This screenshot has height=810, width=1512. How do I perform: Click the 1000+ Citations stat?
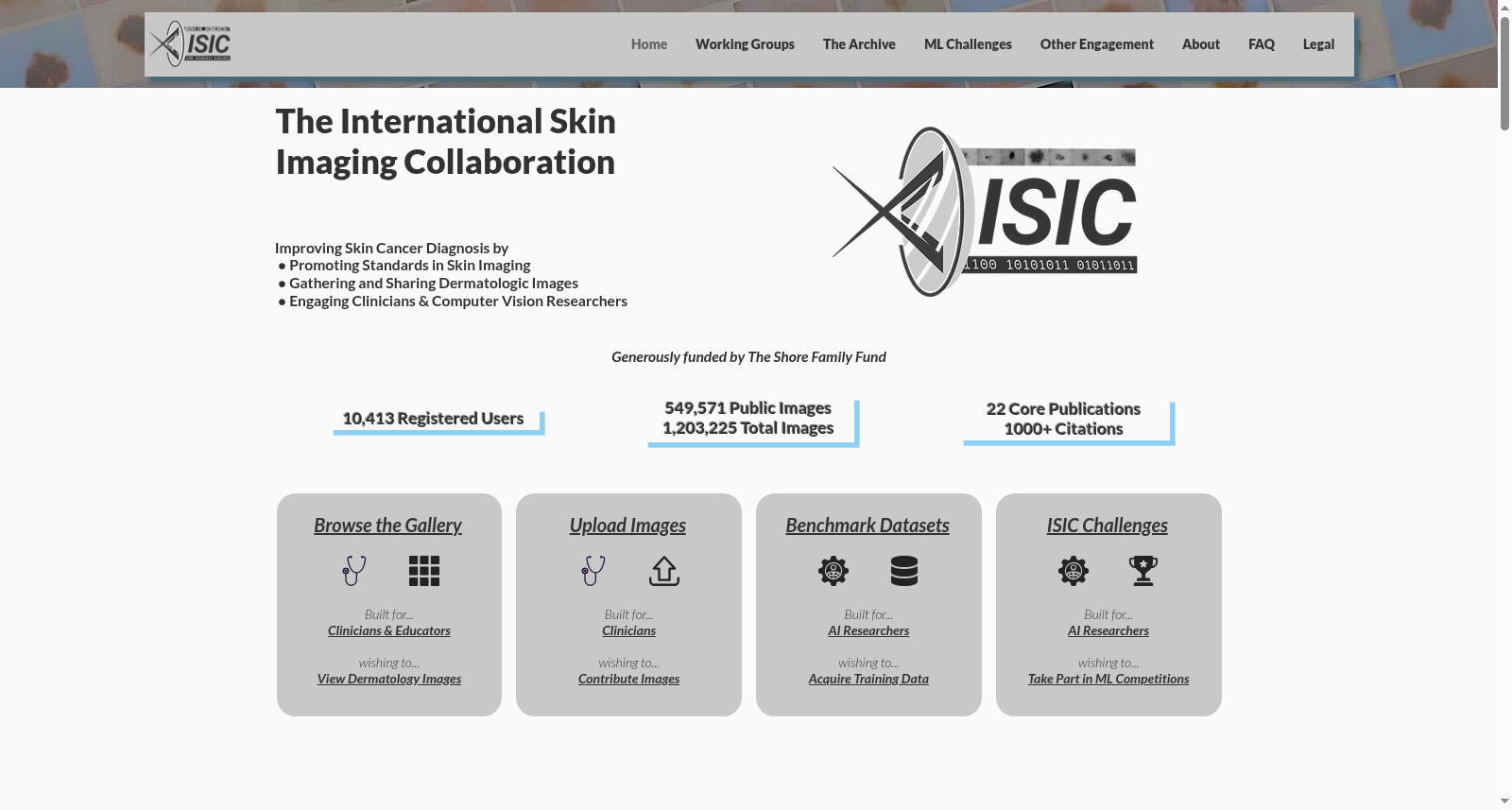tap(1063, 429)
